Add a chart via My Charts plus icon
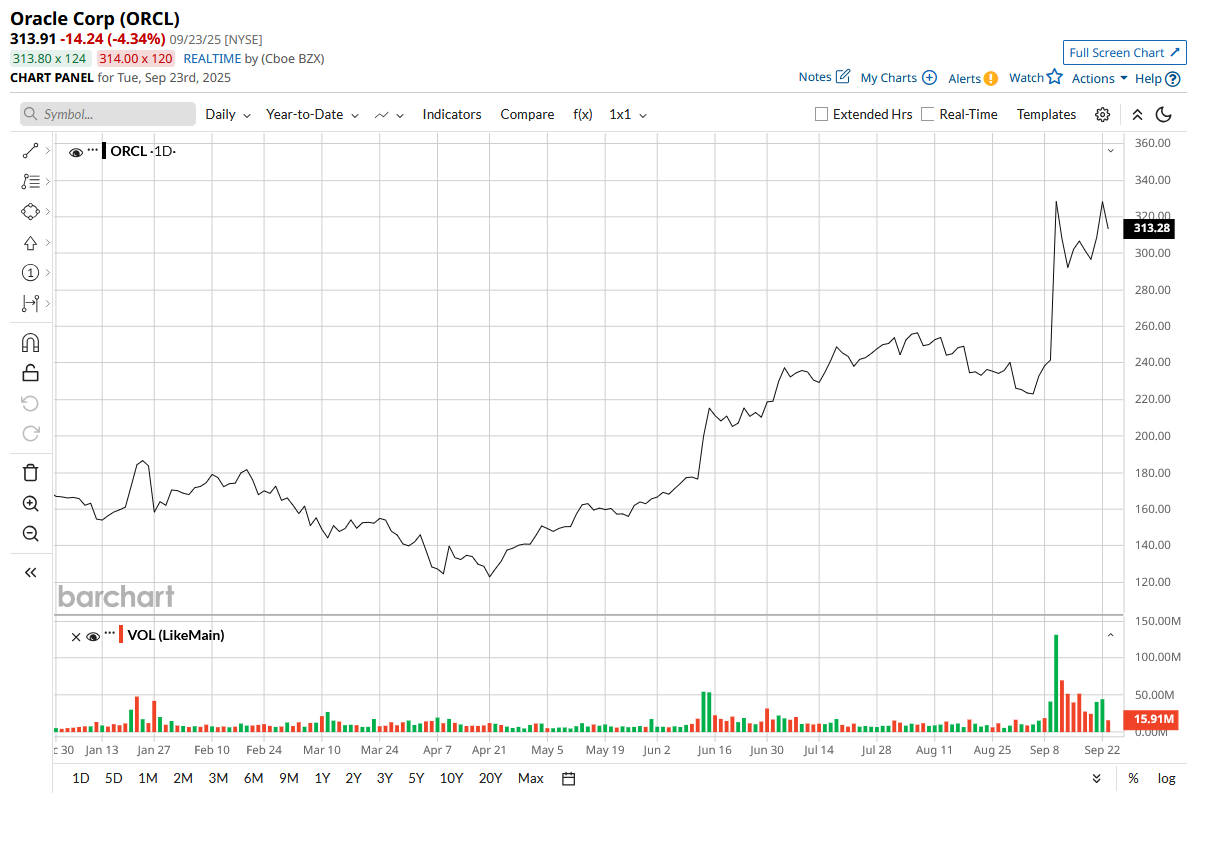 coord(929,77)
